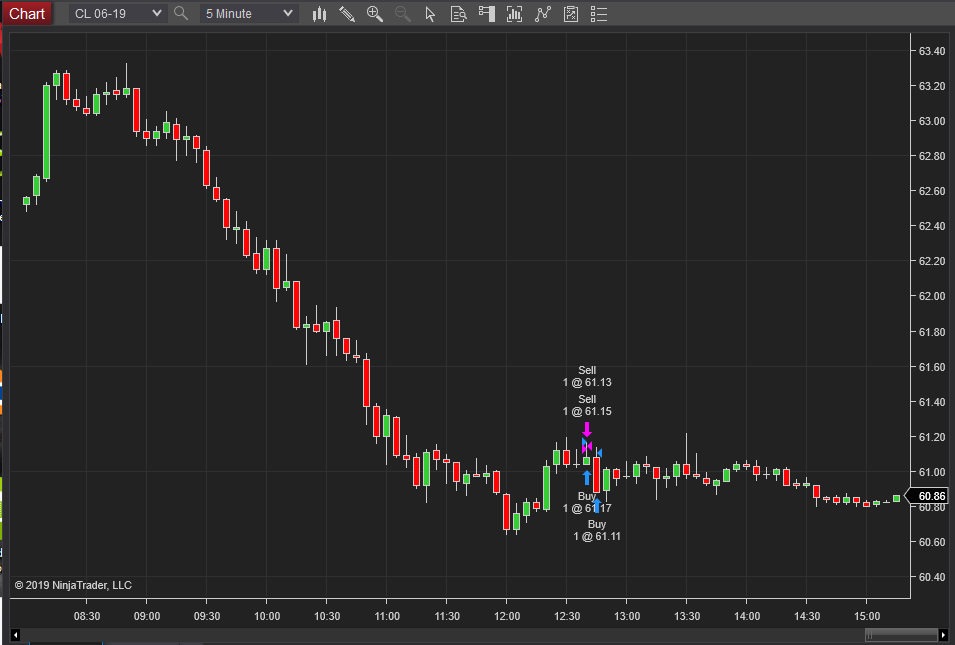Click the 12:00 time axis label
955x645 pixels.
[507, 616]
